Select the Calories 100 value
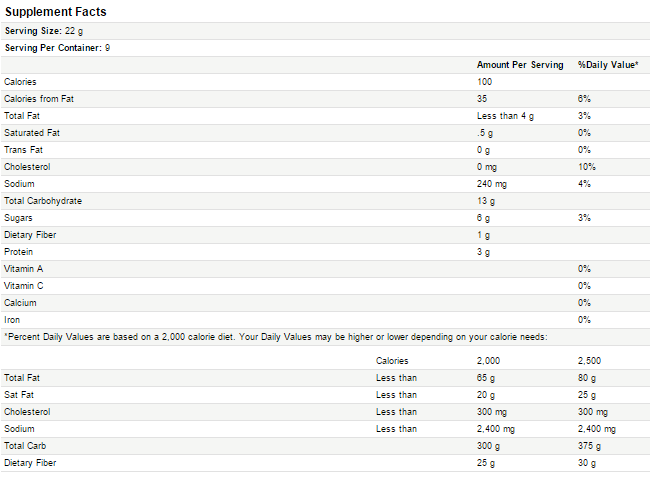Screen dimensions: 650x488 point(484,82)
